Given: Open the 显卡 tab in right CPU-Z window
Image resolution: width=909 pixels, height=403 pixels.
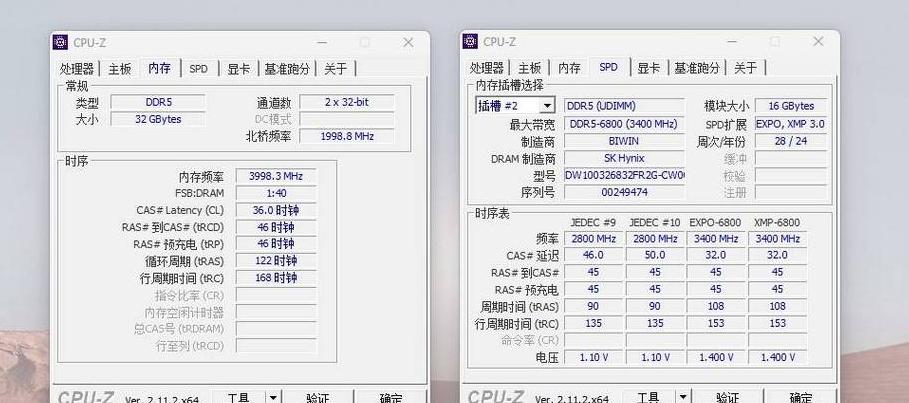Looking at the screenshot, I should (x=648, y=68).
